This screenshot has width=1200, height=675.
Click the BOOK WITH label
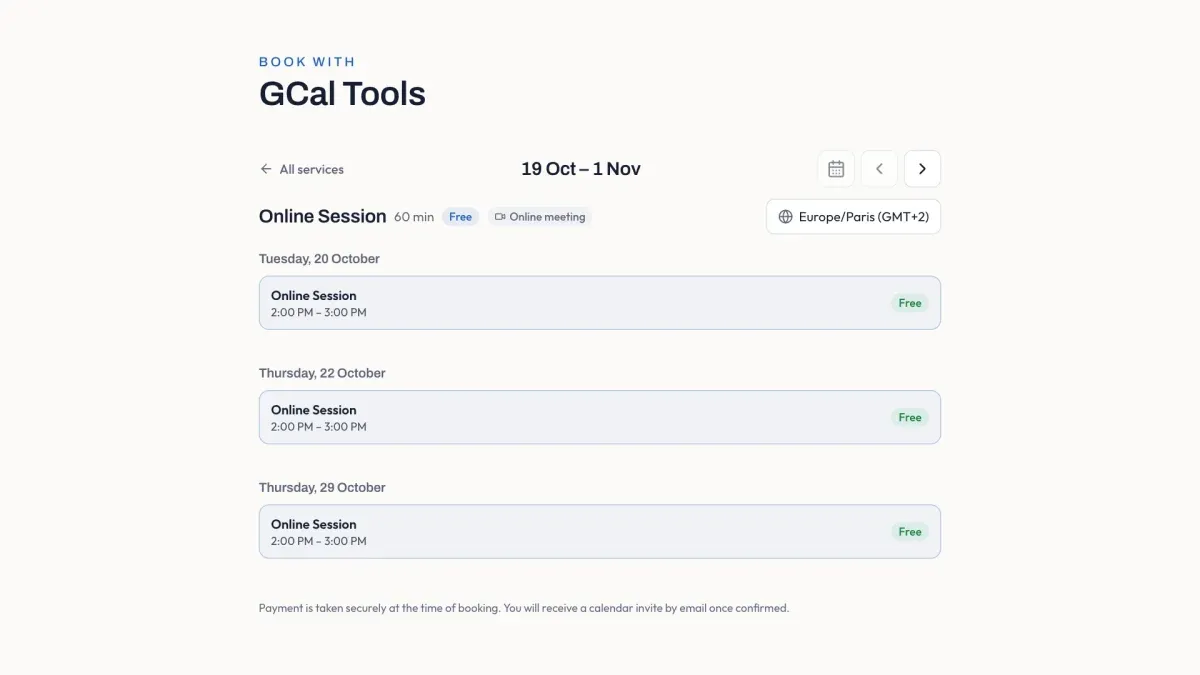click(307, 62)
